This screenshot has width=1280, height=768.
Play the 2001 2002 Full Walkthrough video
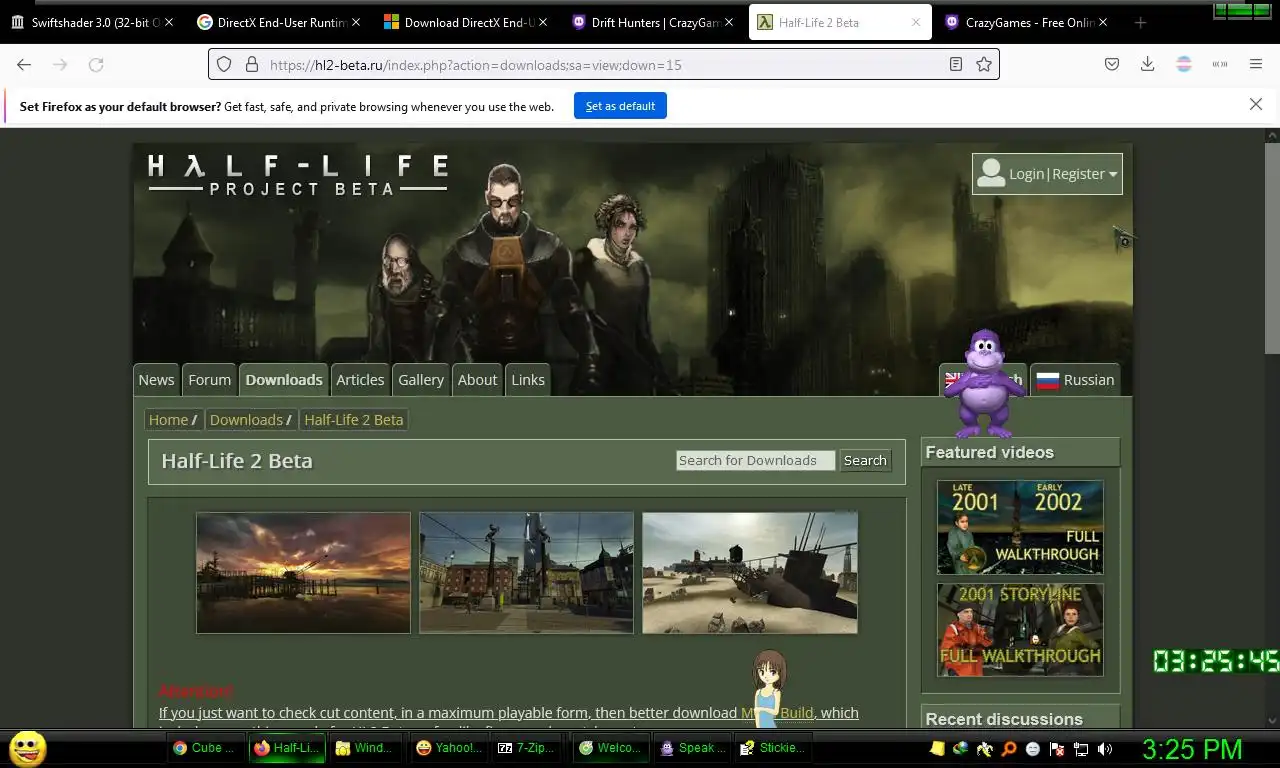coord(1020,527)
